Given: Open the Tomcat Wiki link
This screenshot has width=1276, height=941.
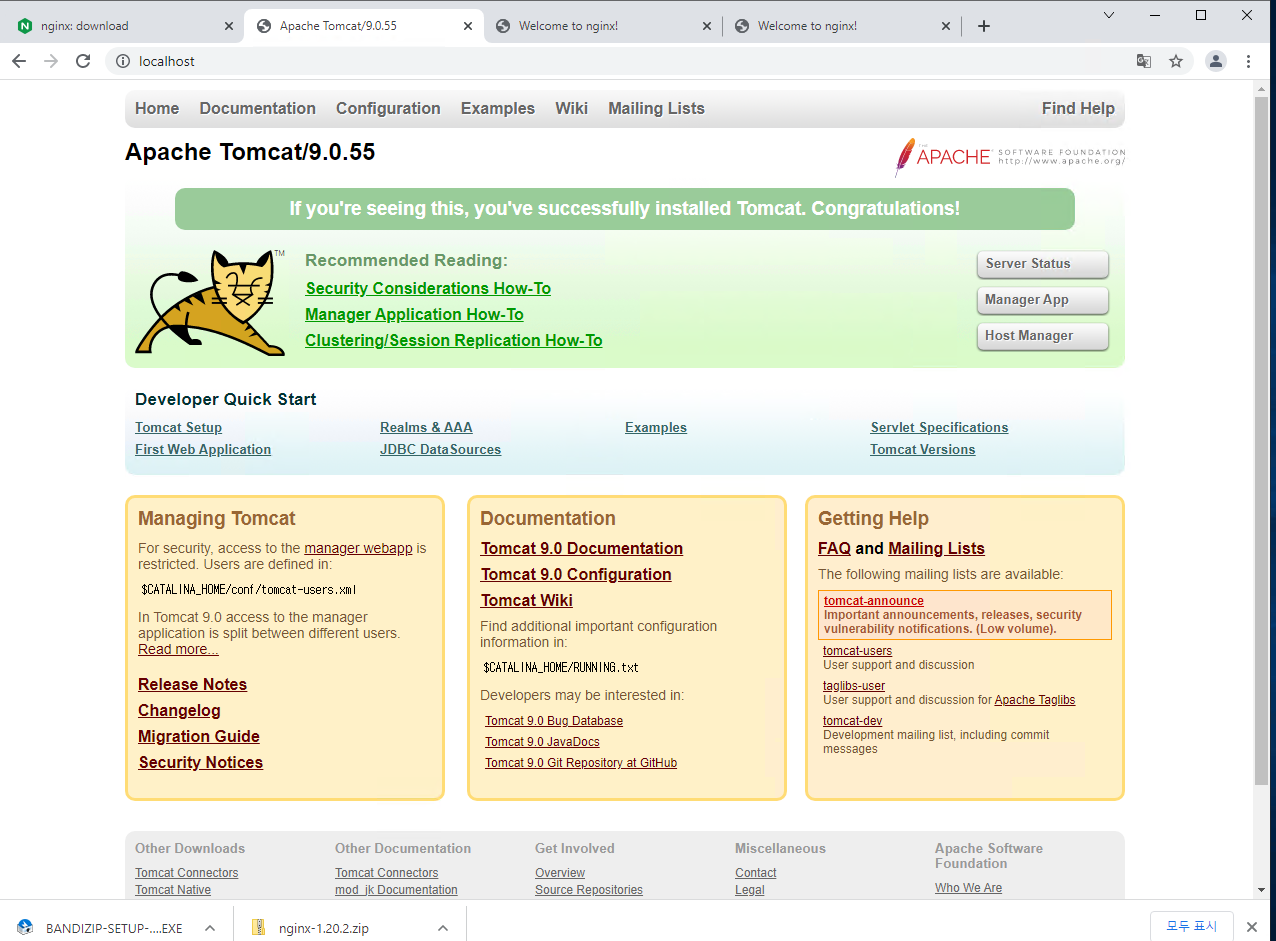Looking at the screenshot, I should tap(527, 600).
